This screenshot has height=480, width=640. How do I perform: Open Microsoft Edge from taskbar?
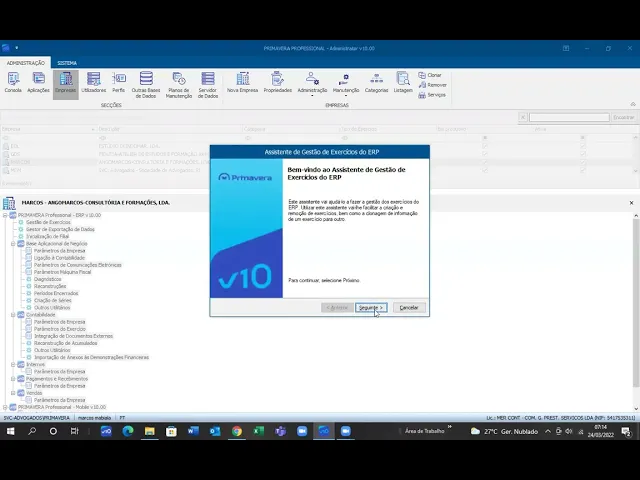pos(128,431)
